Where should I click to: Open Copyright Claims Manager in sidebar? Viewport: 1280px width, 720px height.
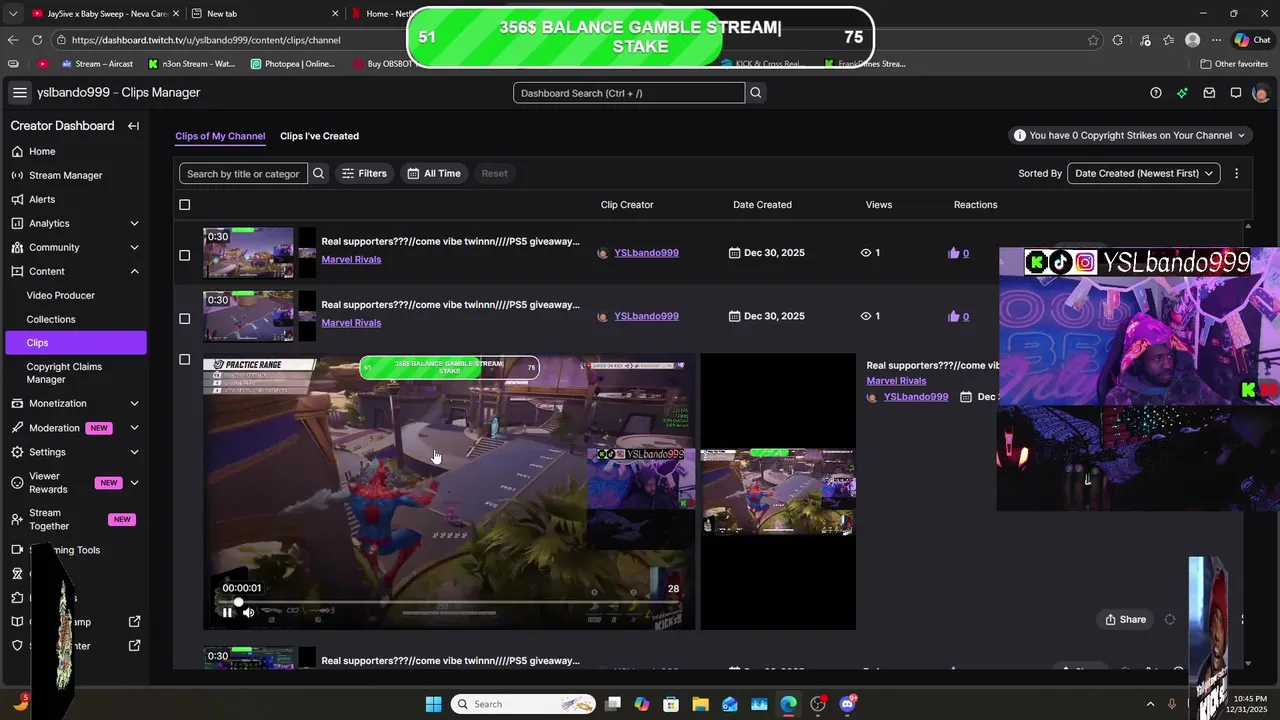pyautogui.click(x=64, y=373)
